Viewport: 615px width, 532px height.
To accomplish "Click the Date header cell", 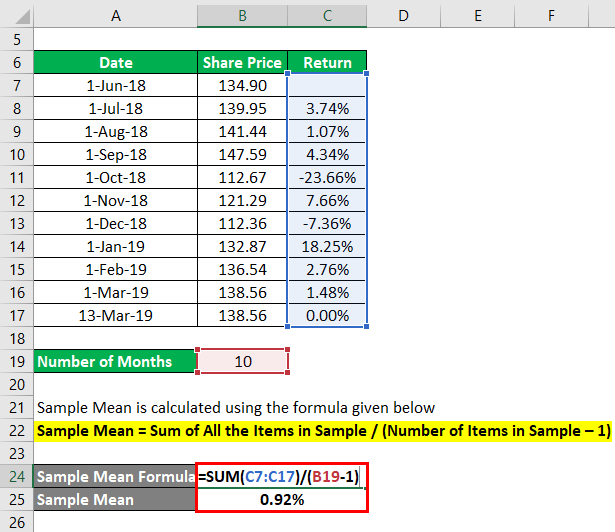I will [116, 62].
